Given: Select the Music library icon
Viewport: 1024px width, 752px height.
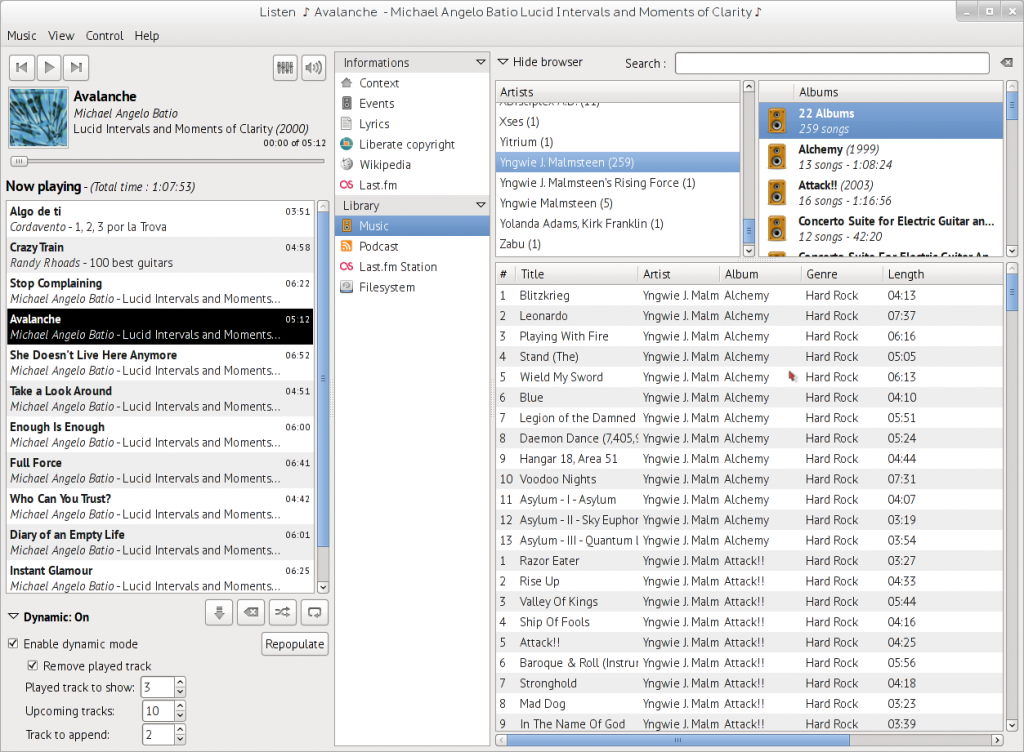Looking at the screenshot, I should tap(347, 226).
